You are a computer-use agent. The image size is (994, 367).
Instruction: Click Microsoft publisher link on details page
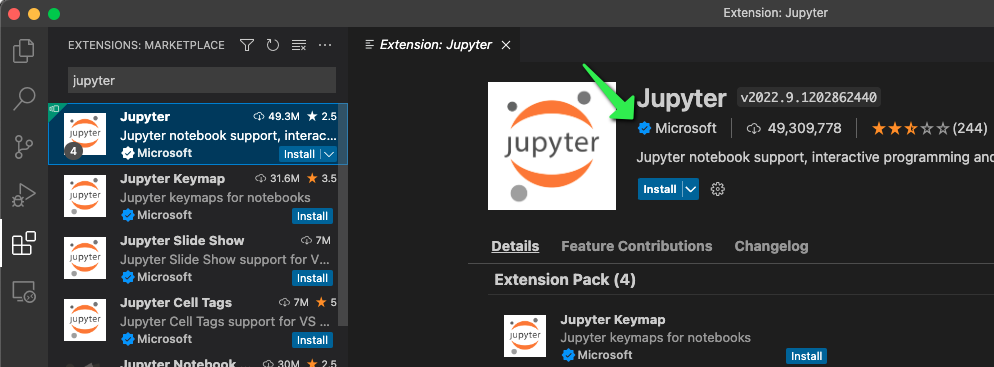point(686,129)
